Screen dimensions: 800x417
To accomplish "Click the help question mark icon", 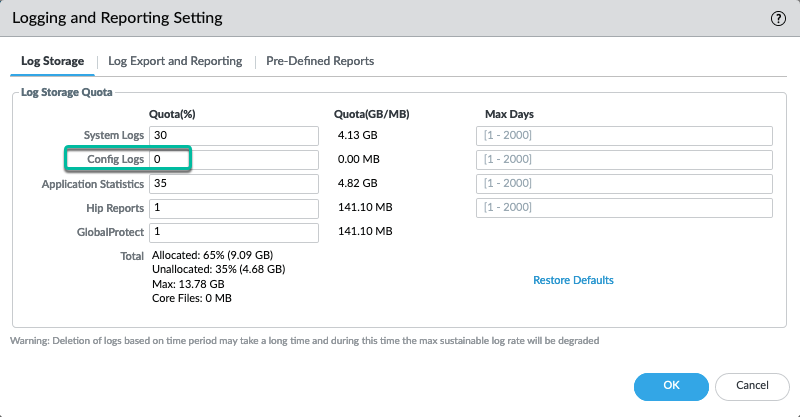I will click(x=777, y=18).
